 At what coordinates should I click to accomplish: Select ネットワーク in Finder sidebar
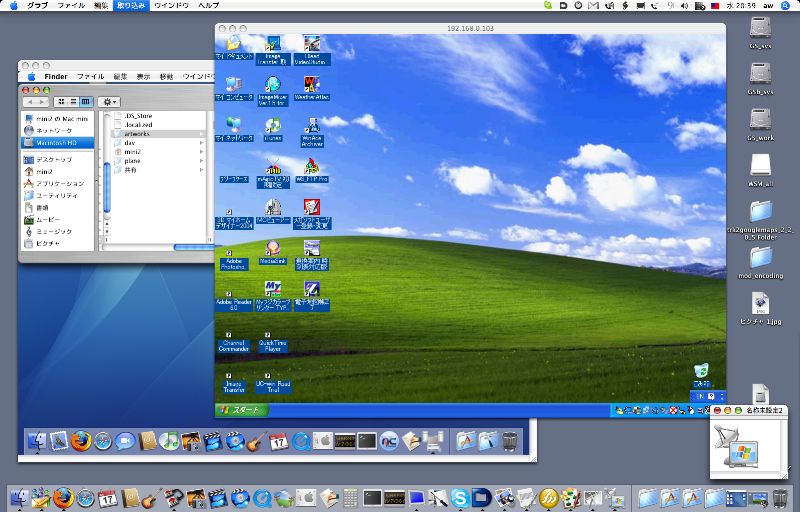[x=58, y=131]
